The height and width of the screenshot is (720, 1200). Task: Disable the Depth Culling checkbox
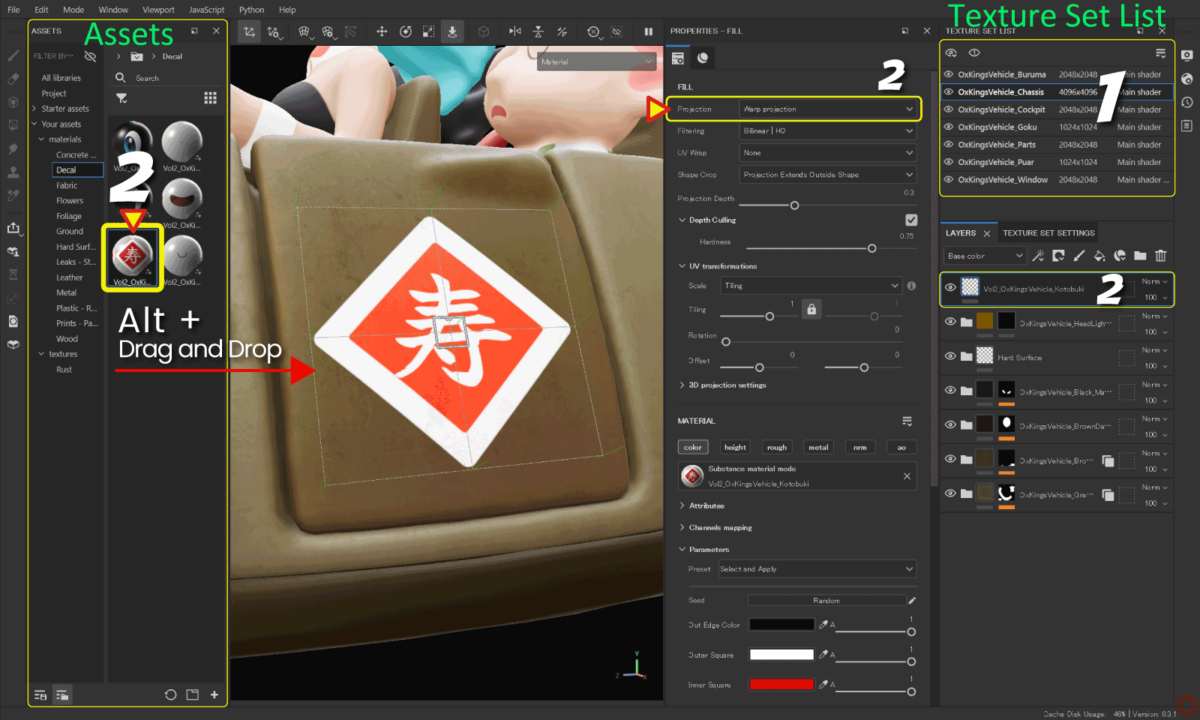click(x=911, y=219)
